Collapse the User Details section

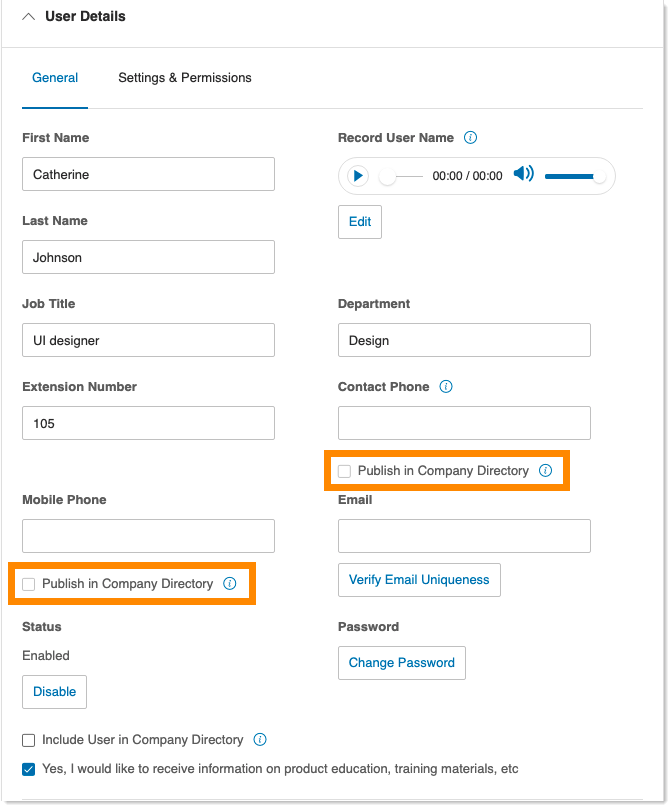pyautogui.click(x=28, y=17)
